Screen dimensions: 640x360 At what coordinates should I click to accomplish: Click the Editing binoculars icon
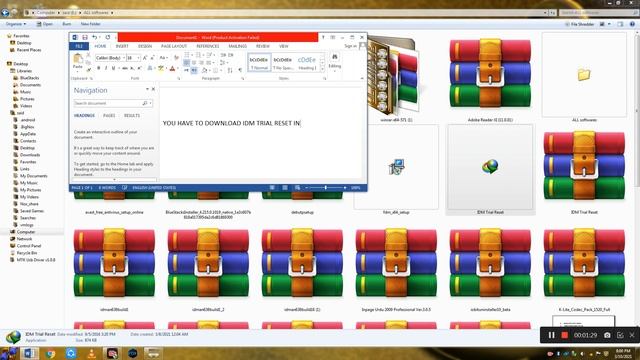coord(335,57)
